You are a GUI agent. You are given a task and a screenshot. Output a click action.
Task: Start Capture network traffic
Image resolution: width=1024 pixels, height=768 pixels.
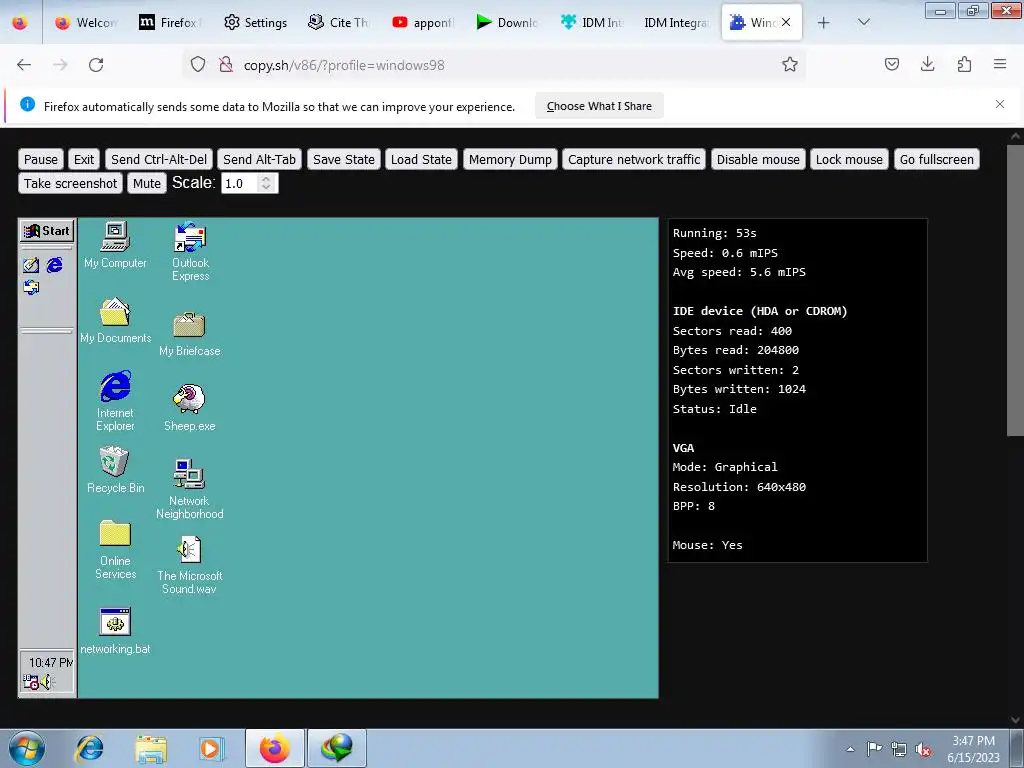pos(633,159)
